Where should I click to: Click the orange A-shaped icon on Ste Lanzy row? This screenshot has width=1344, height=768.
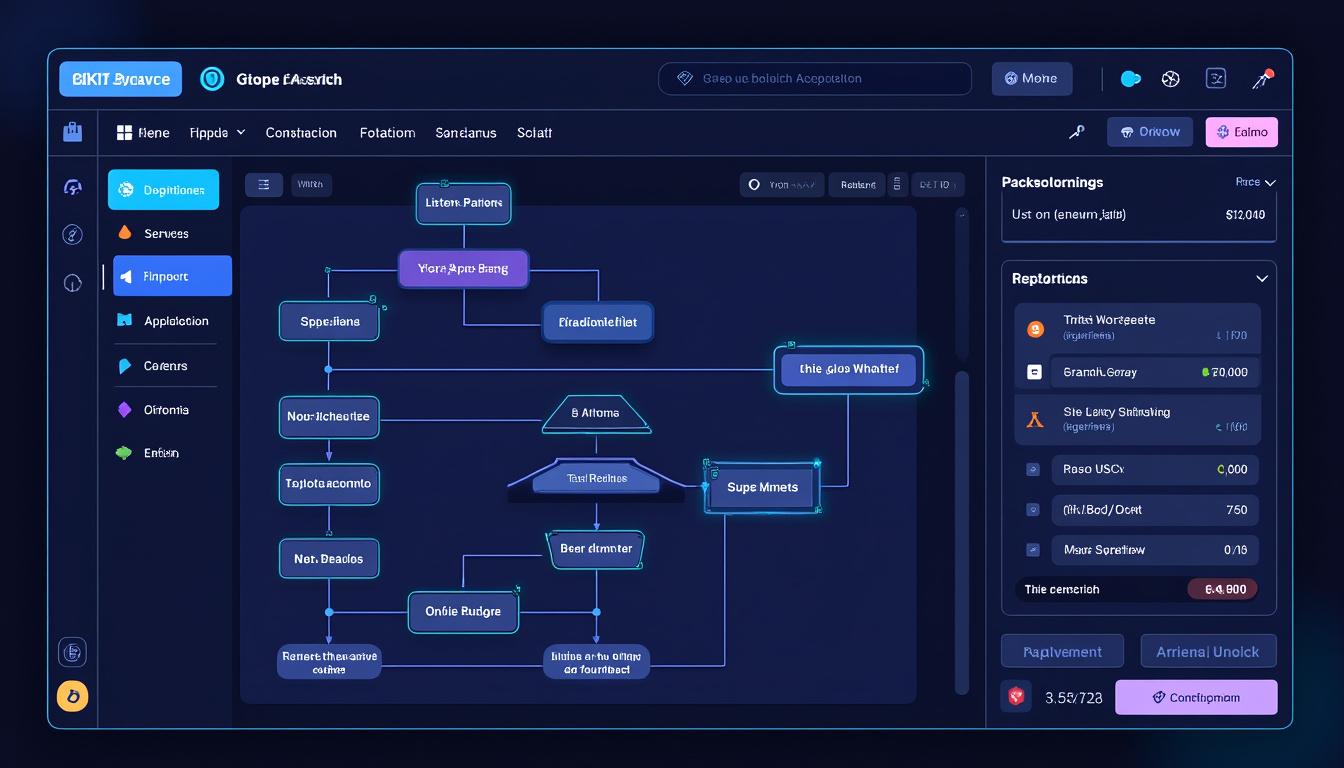coord(1035,420)
